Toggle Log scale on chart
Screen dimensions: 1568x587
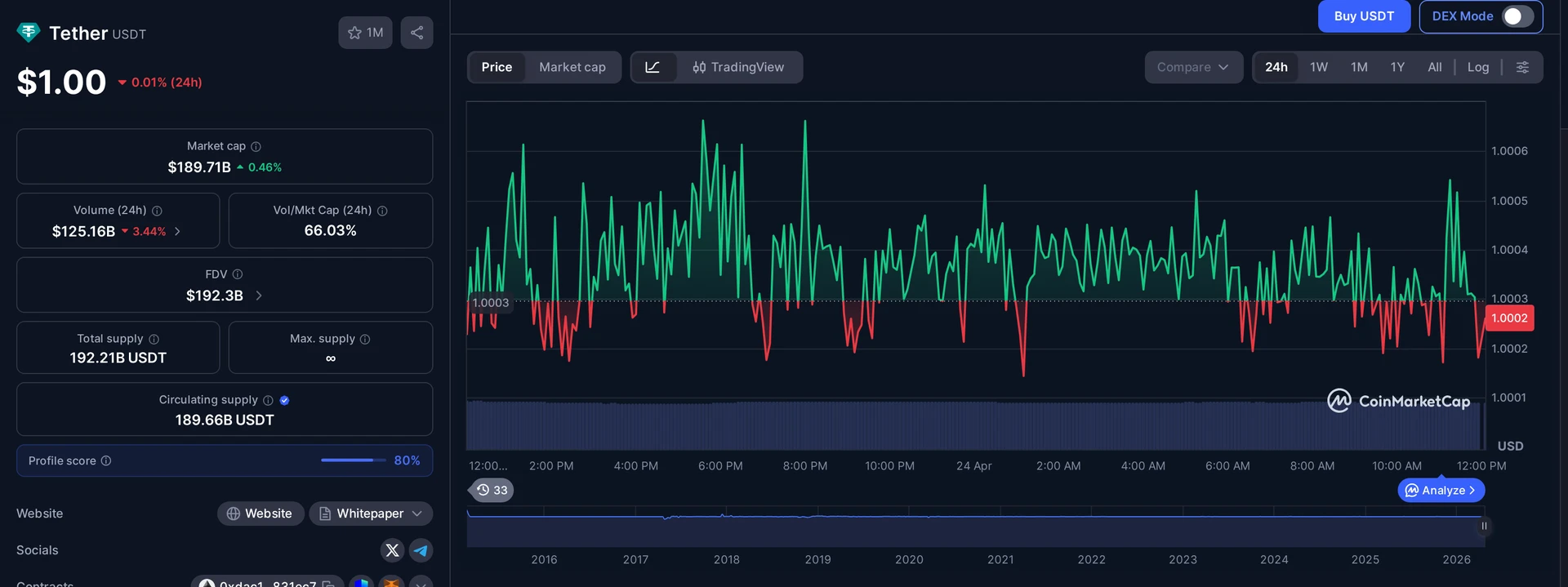pyautogui.click(x=1478, y=67)
